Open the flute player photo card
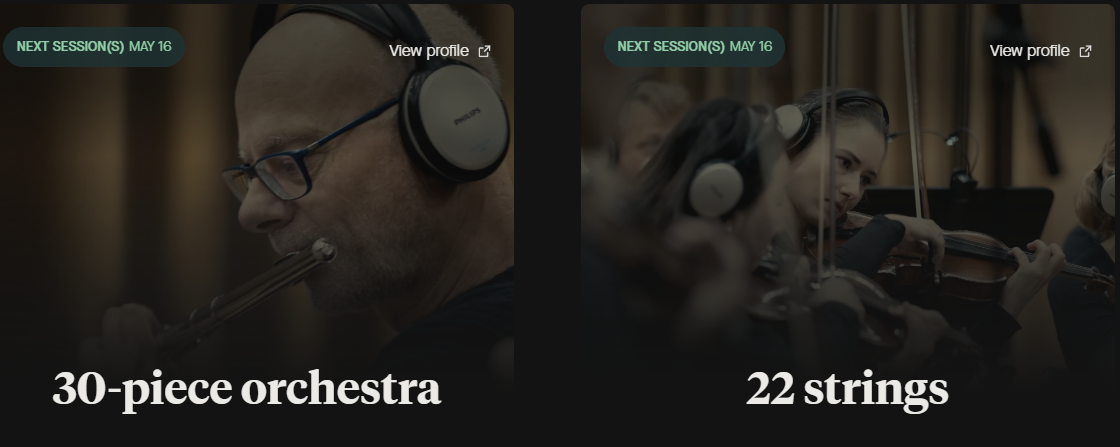 coord(257,221)
